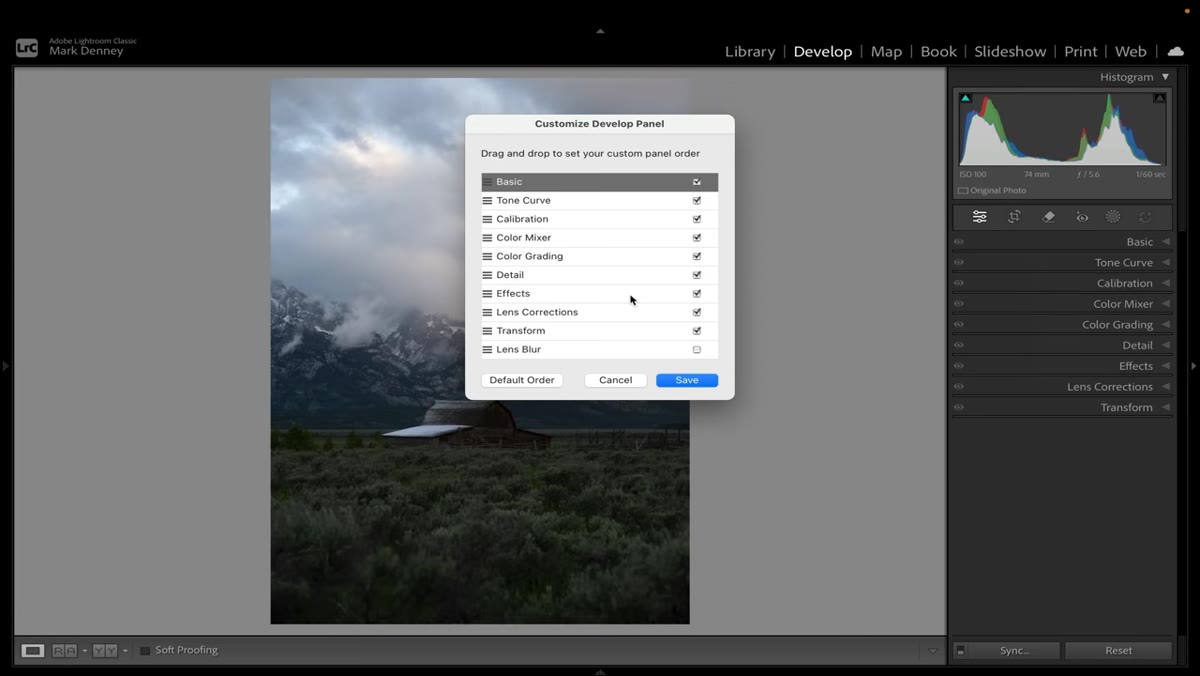
Task: Click the Save button
Action: (687, 380)
